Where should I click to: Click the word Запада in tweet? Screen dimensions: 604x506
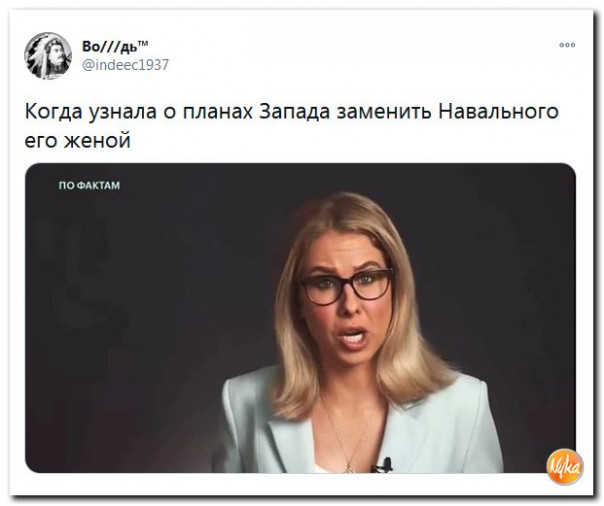pyautogui.click(x=295, y=112)
